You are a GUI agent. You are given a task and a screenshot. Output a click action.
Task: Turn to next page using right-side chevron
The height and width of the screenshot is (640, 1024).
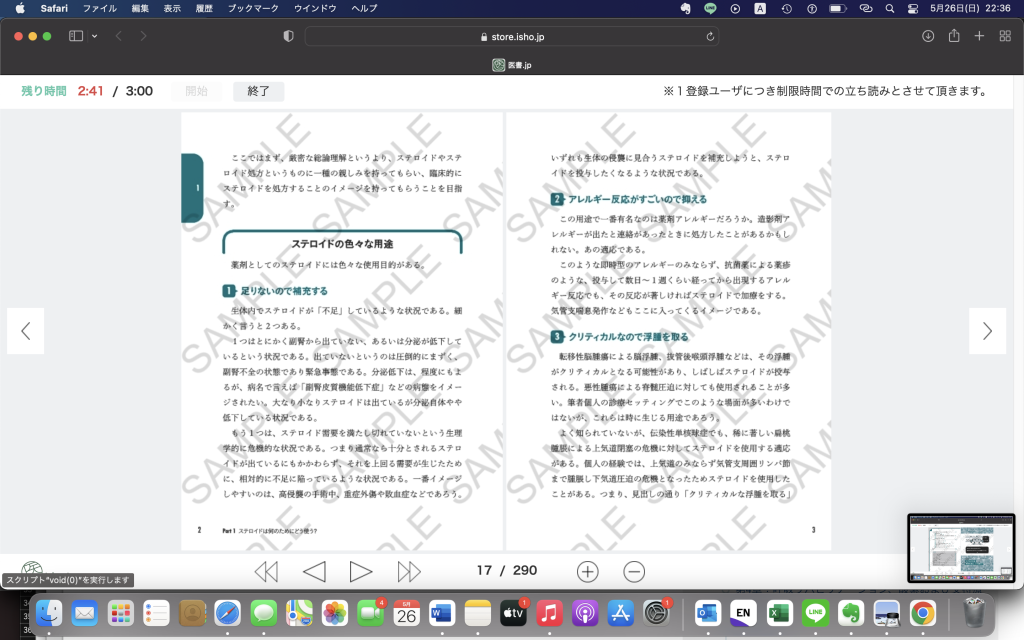coord(987,331)
